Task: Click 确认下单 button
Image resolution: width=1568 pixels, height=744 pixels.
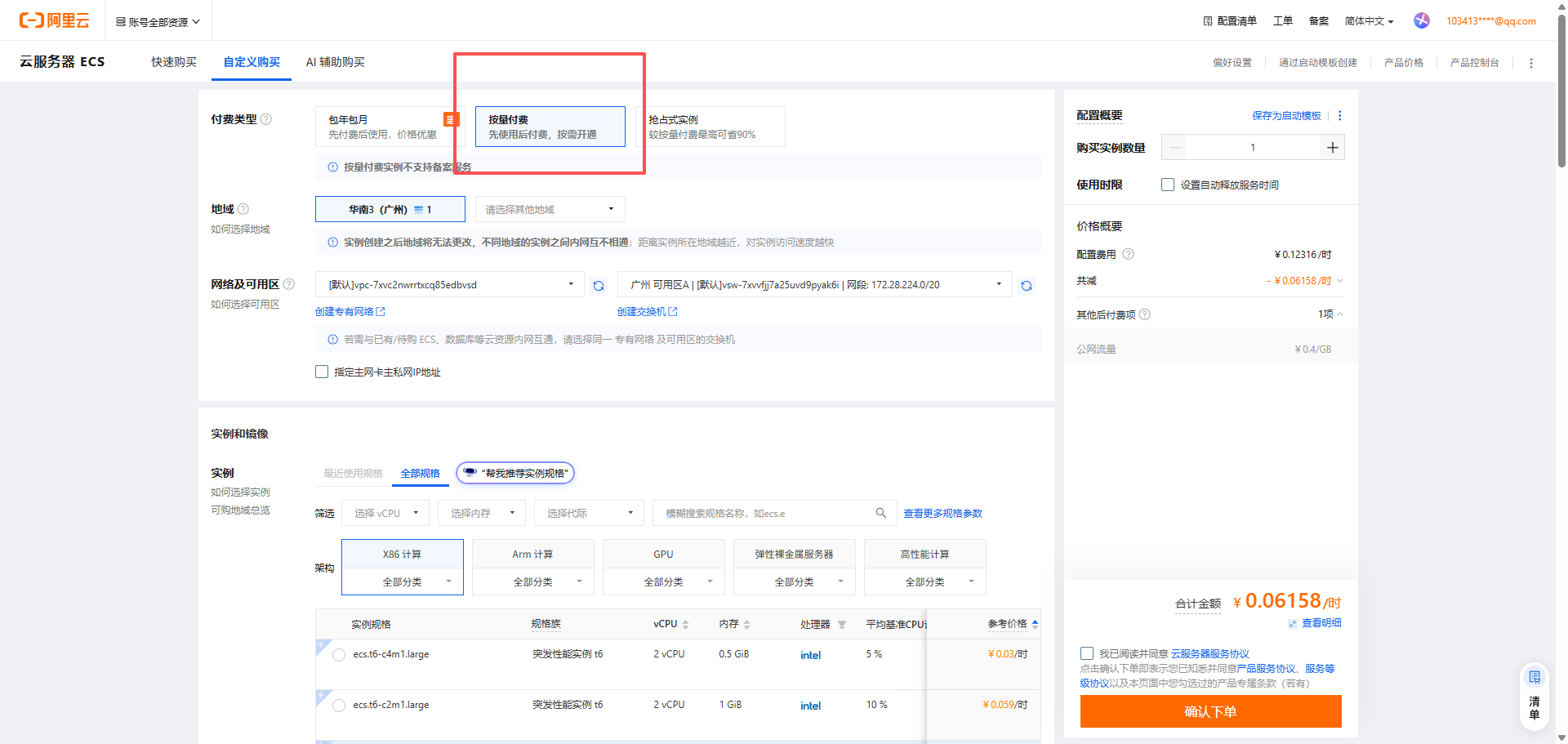Action: [1210, 711]
